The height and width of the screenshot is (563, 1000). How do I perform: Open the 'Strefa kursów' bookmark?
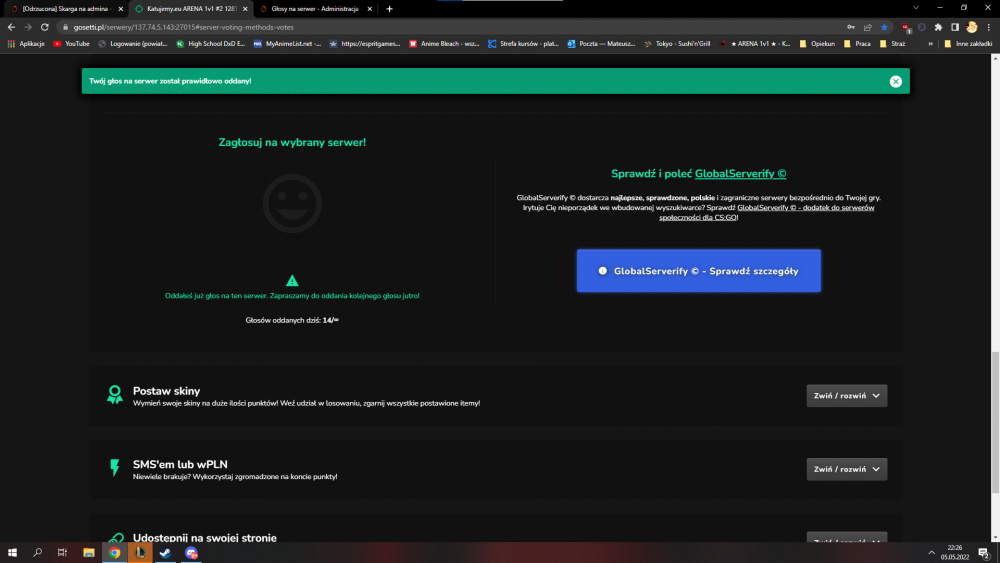[x=523, y=44]
